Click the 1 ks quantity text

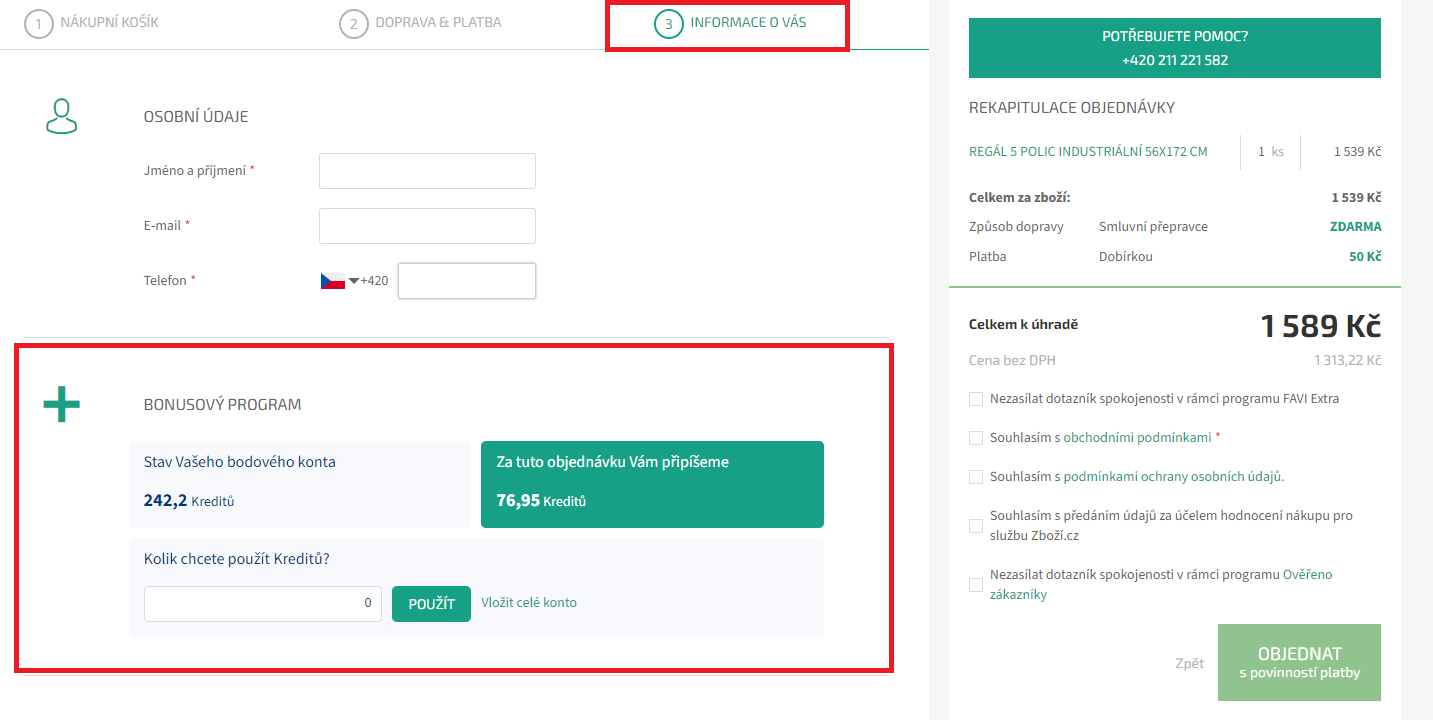click(1270, 152)
